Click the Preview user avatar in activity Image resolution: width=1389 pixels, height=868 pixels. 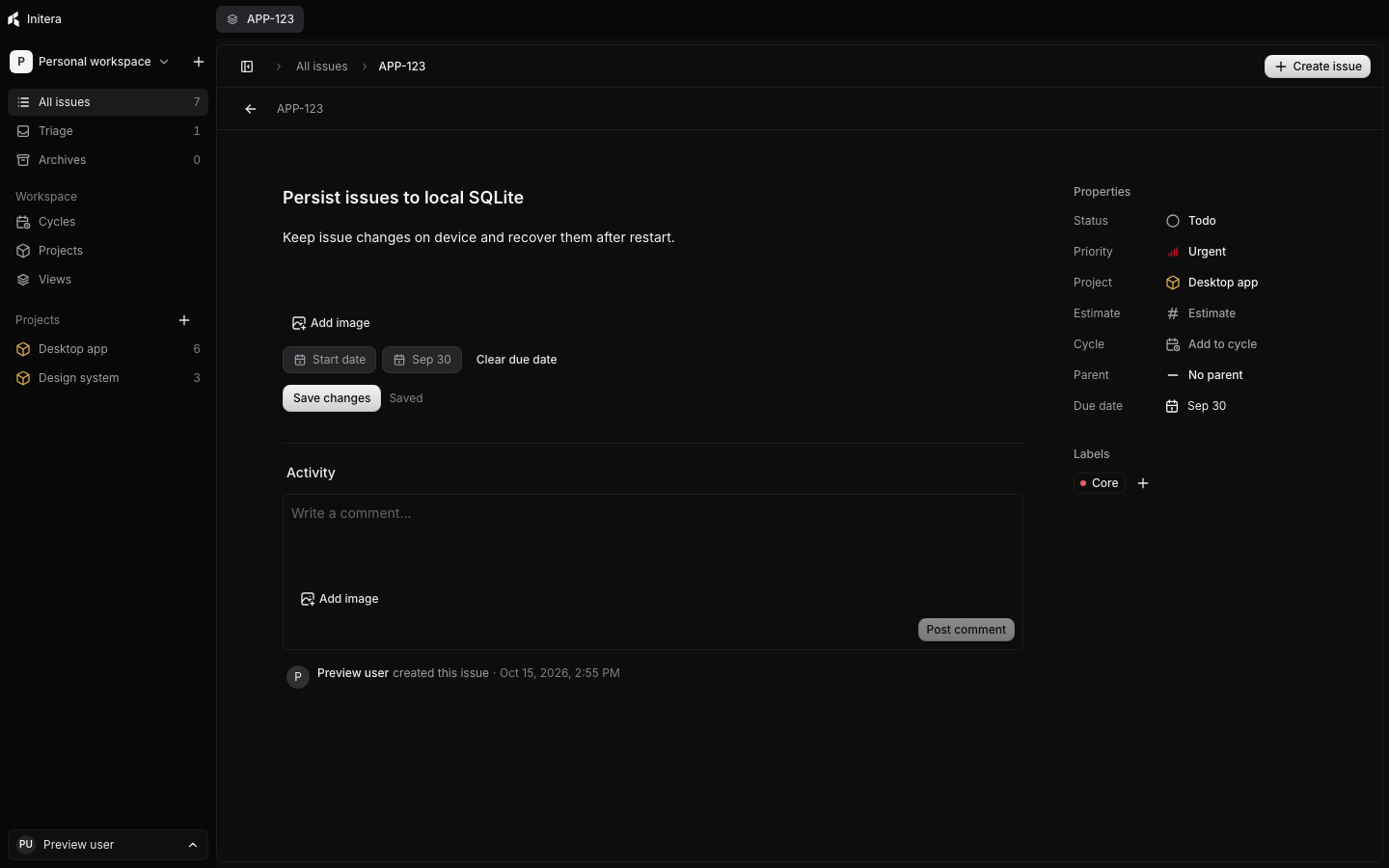click(x=298, y=677)
